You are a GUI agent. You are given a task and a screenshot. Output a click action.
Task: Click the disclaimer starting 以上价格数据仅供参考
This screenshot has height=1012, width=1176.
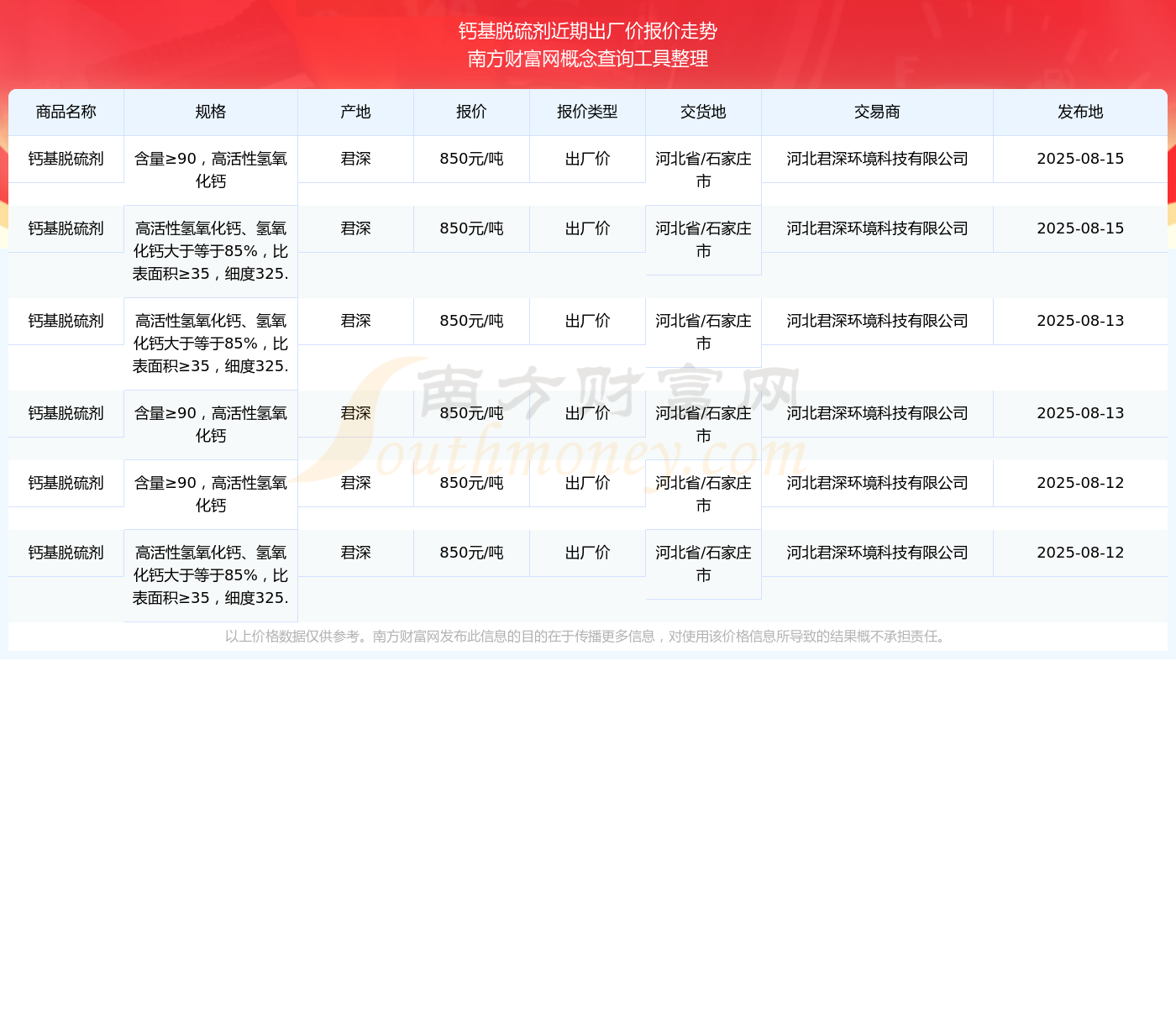coord(588,637)
